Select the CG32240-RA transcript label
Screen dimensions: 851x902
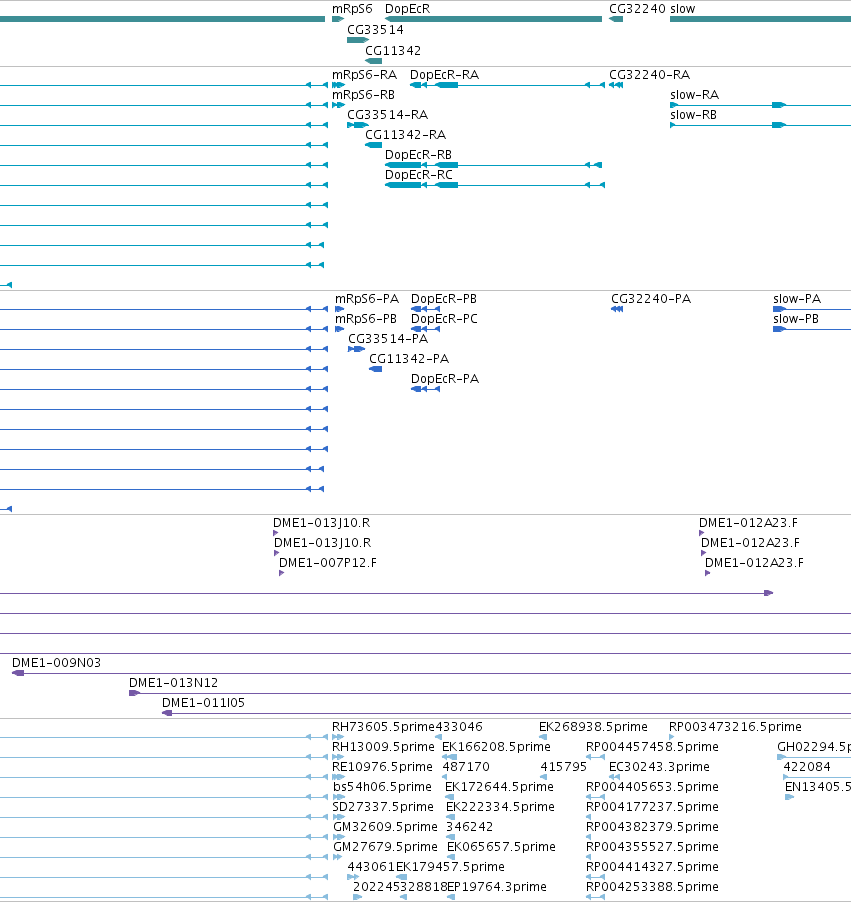[650, 75]
